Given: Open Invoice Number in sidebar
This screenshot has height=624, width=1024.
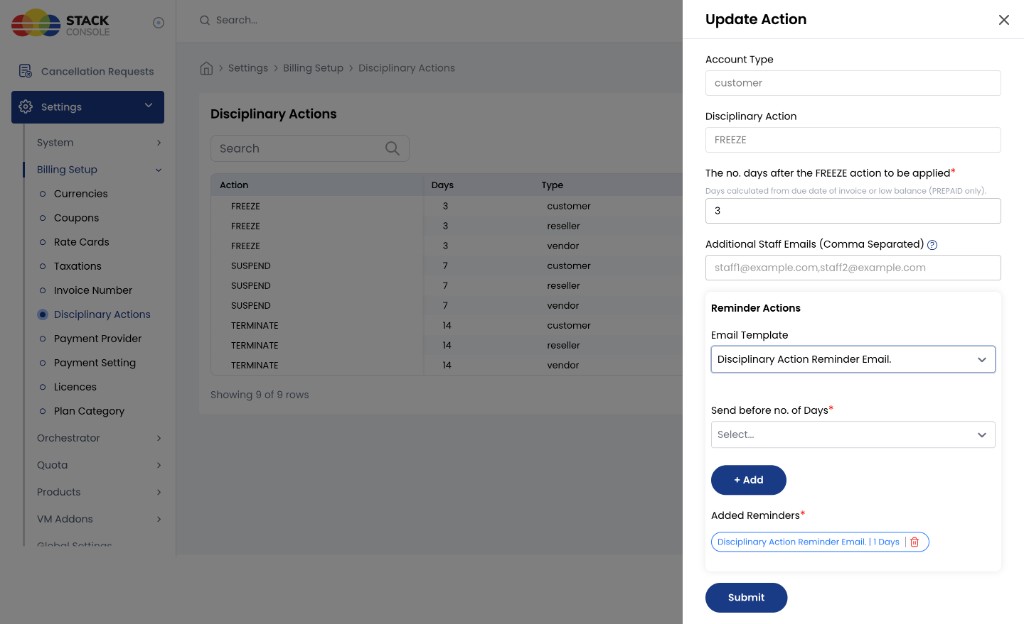Looking at the screenshot, I should click(x=93, y=290).
